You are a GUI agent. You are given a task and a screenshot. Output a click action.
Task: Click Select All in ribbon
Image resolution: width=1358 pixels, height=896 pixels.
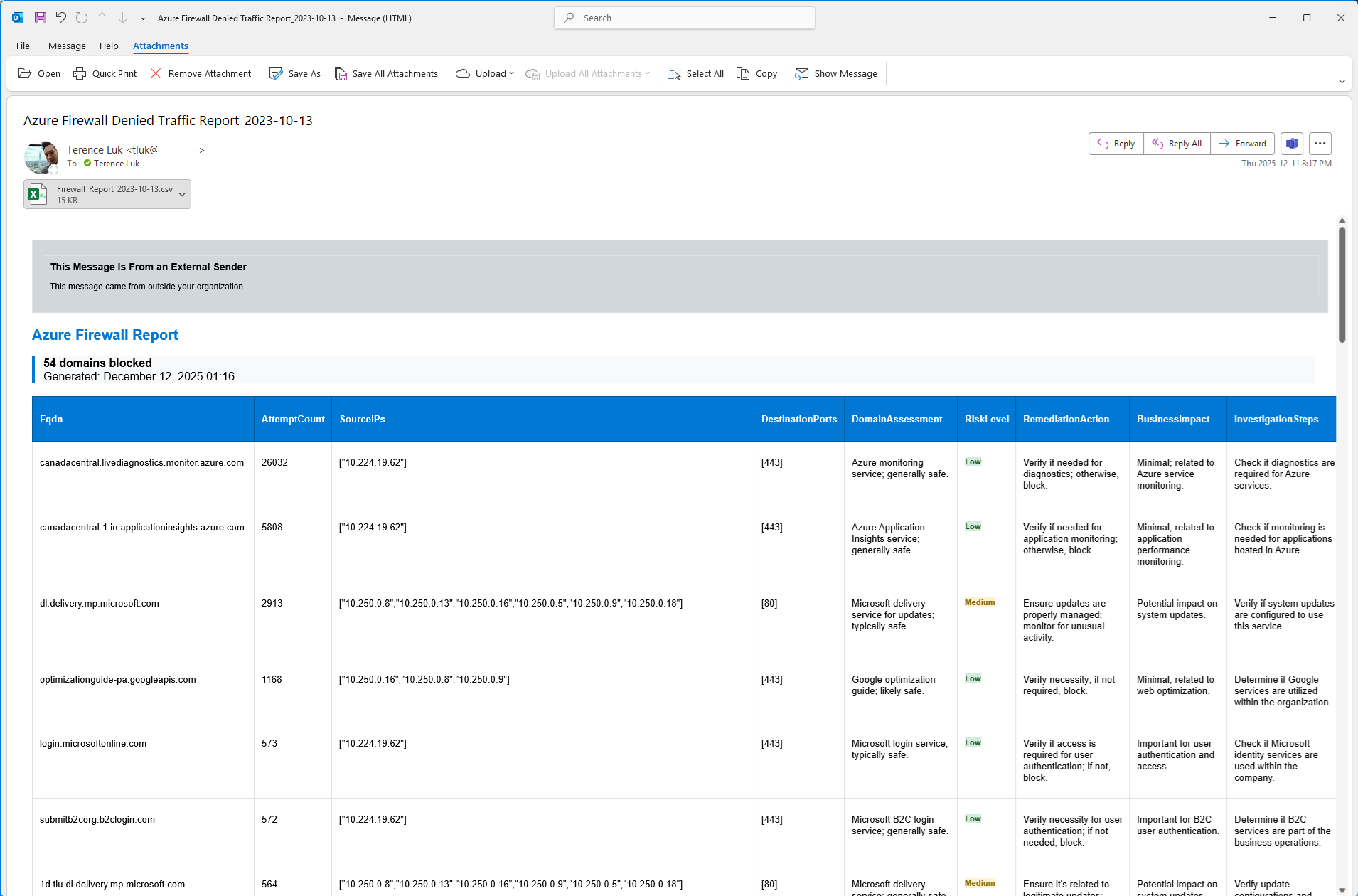tap(695, 73)
